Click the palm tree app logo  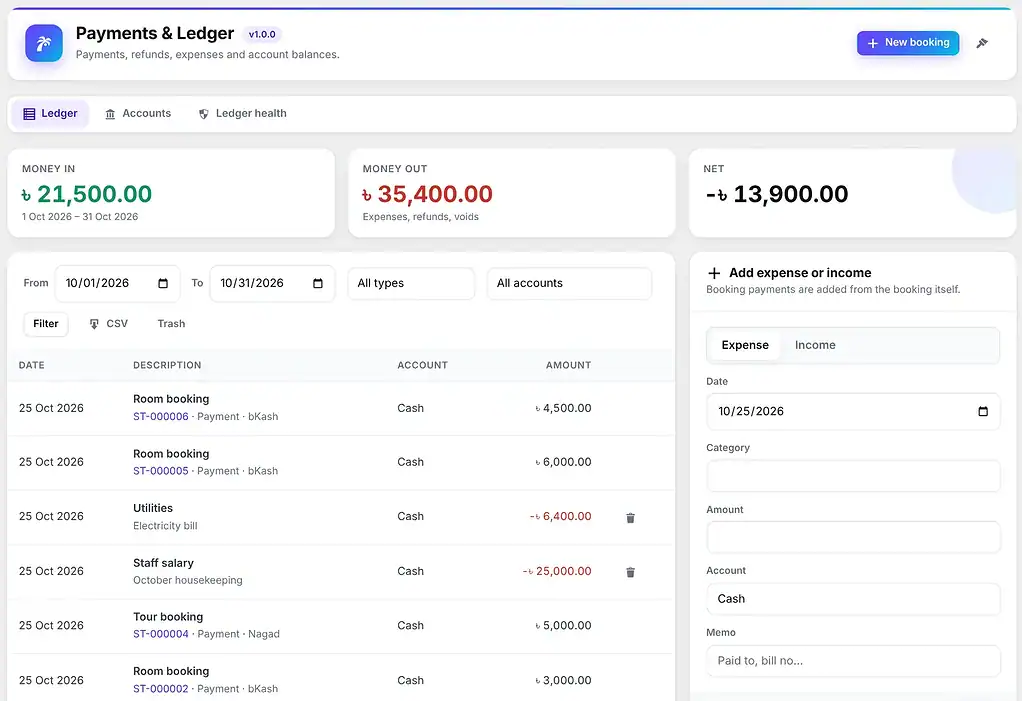pos(44,43)
